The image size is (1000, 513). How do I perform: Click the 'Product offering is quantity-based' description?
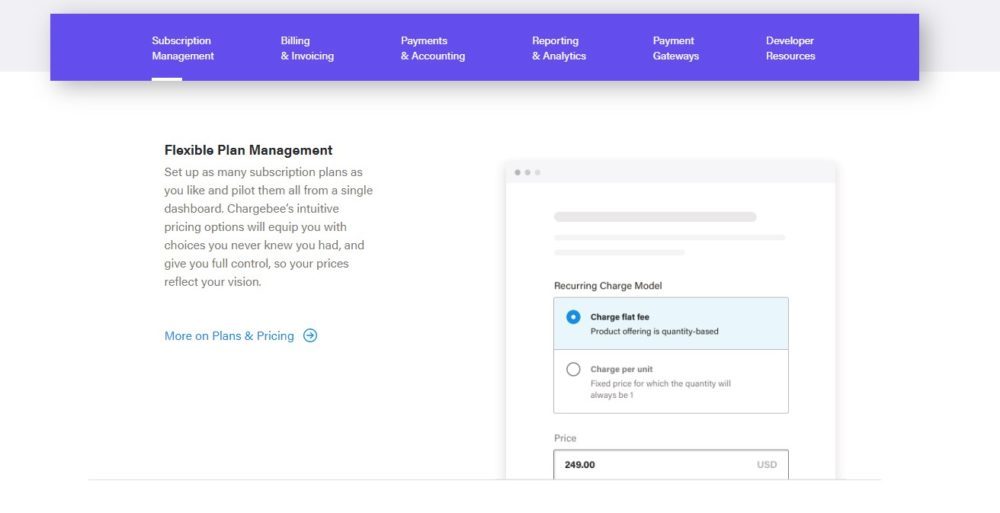654,331
